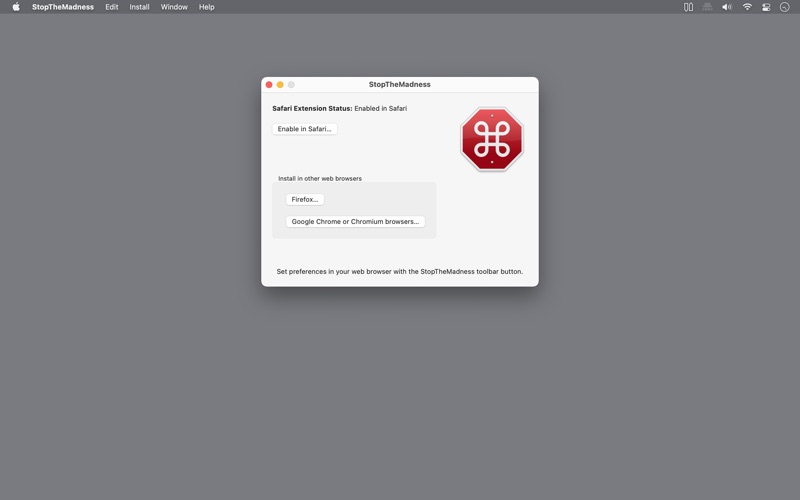The width and height of the screenshot is (800, 500).
Task: Open the Install menu
Action: [139, 7]
